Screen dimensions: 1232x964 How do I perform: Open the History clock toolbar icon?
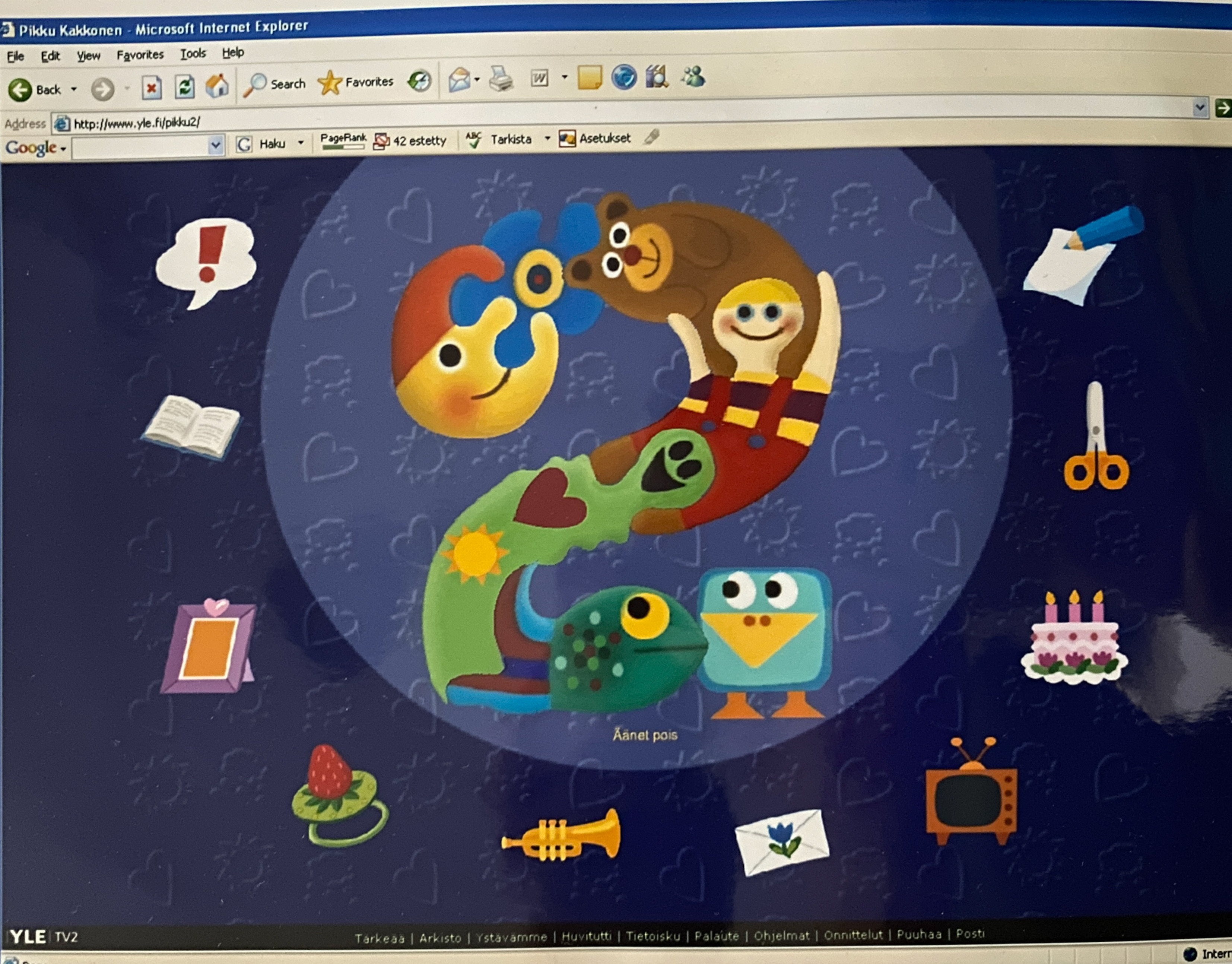click(420, 81)
